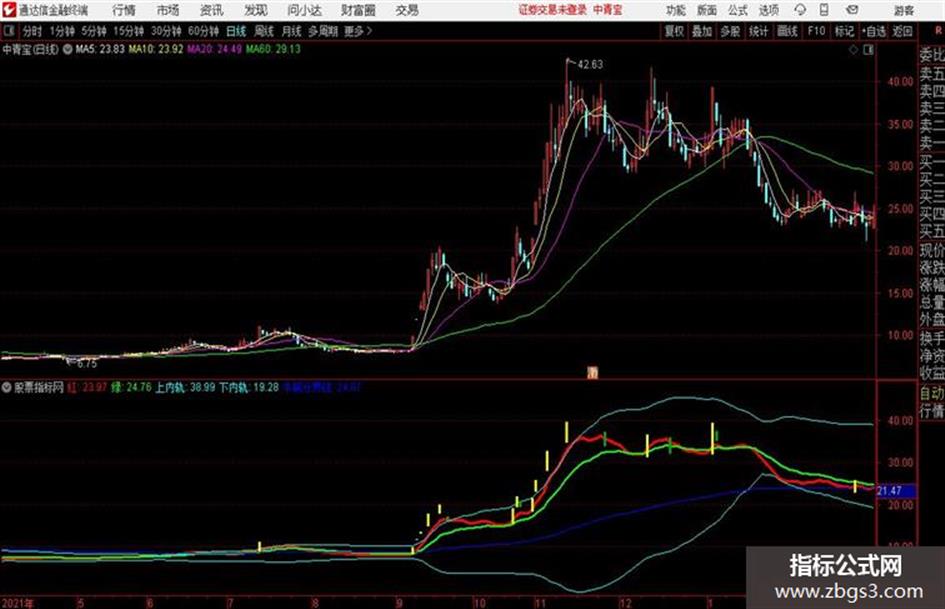The width and height of the screenshot is (945, 609).
Task: Click the 行情 tab in right sidebar
Action: tap(932, 412)
